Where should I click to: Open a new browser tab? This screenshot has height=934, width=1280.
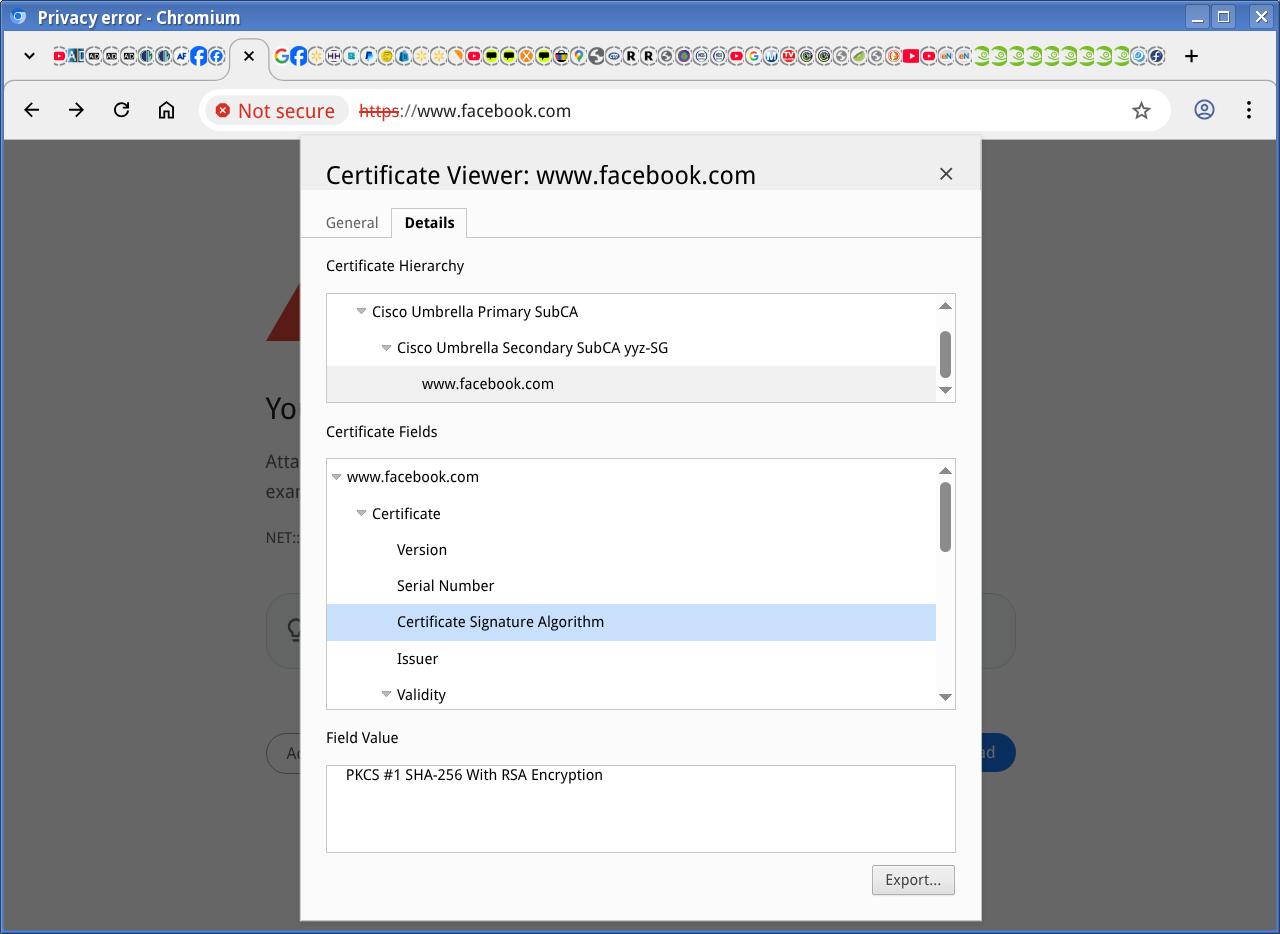coord(1191,56)
